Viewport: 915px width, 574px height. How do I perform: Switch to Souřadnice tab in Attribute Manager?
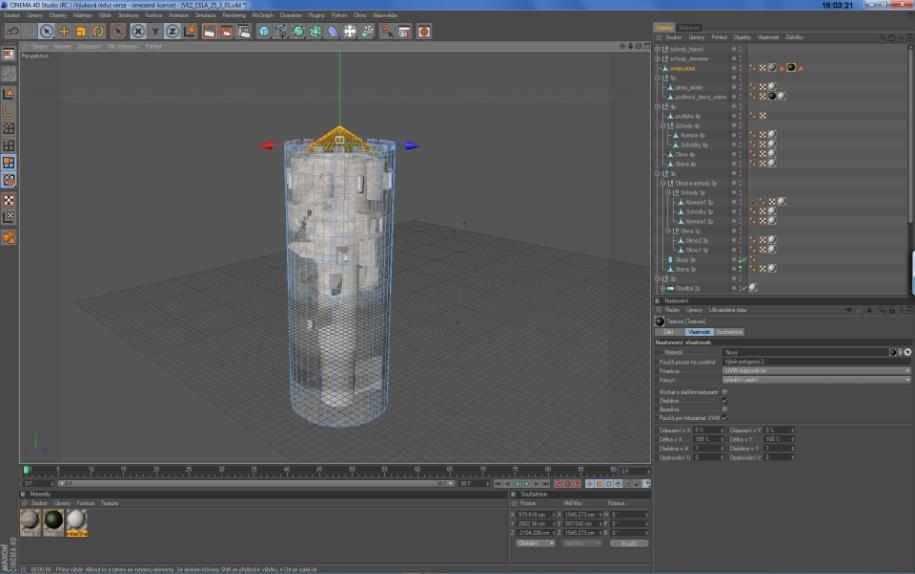(729, 332)
